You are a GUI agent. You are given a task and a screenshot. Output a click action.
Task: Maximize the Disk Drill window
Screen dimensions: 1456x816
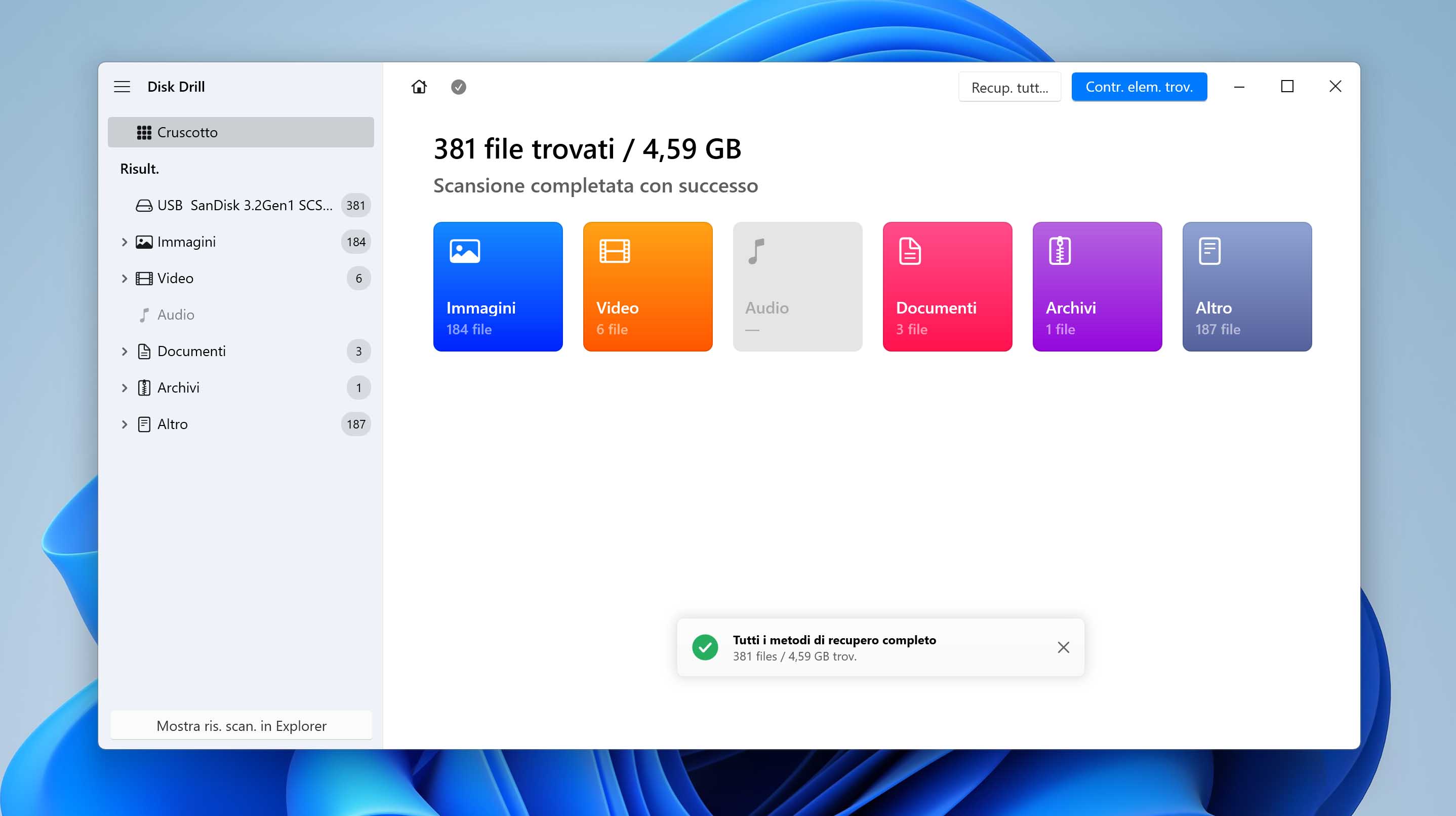1287,87
